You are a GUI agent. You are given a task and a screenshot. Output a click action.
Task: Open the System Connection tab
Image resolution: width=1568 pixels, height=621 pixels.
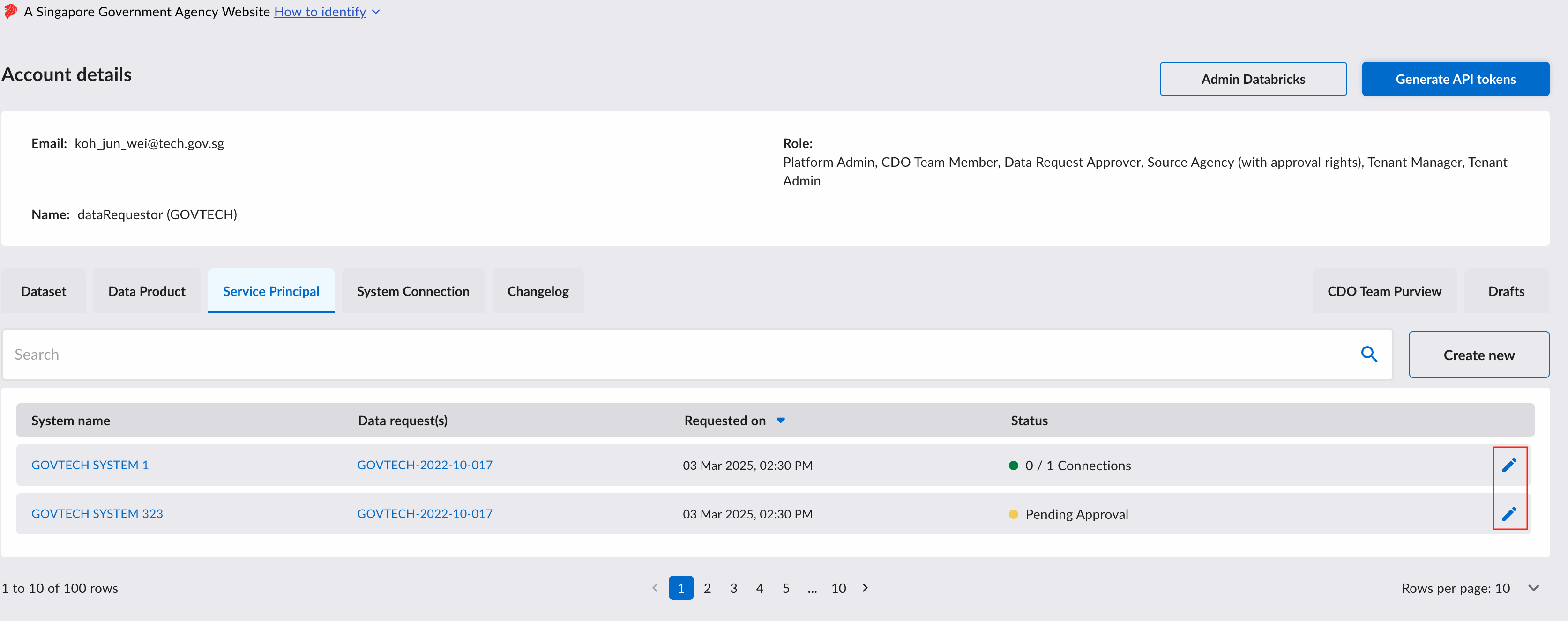[413, 291]
